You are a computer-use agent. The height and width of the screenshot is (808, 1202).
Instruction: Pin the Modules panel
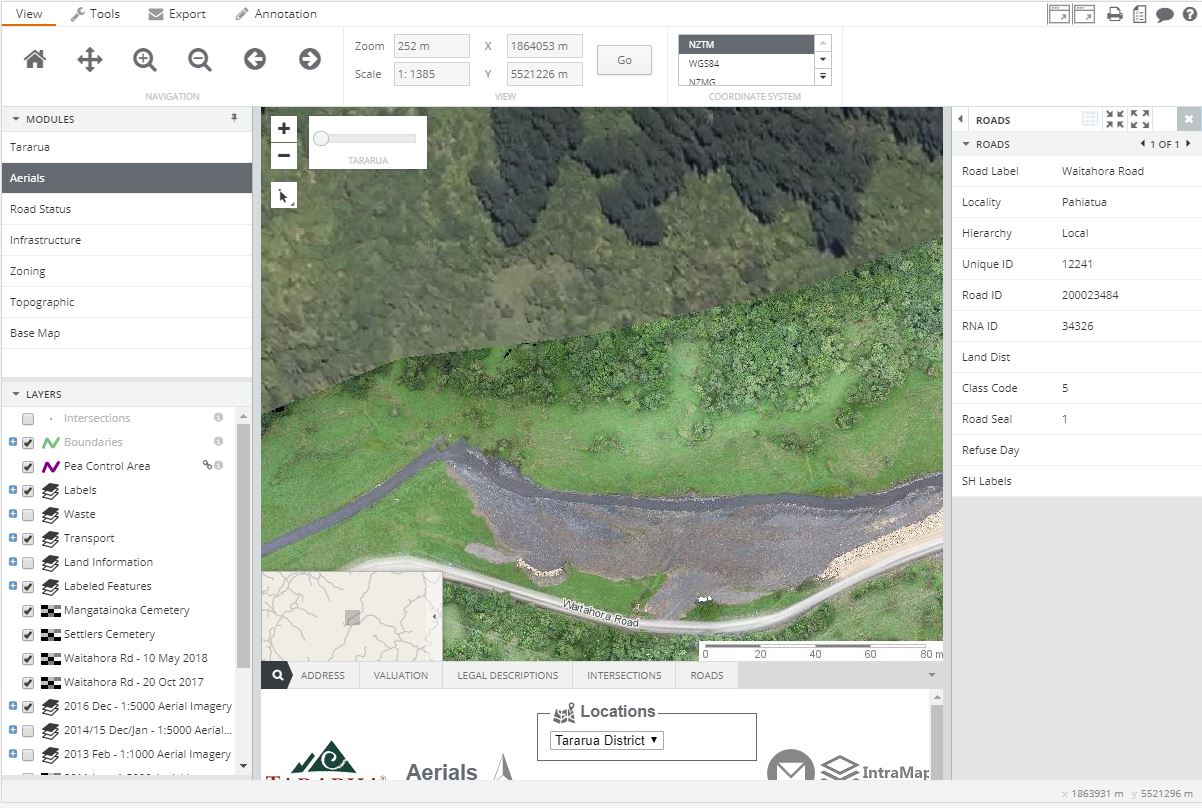coord(235,118)
